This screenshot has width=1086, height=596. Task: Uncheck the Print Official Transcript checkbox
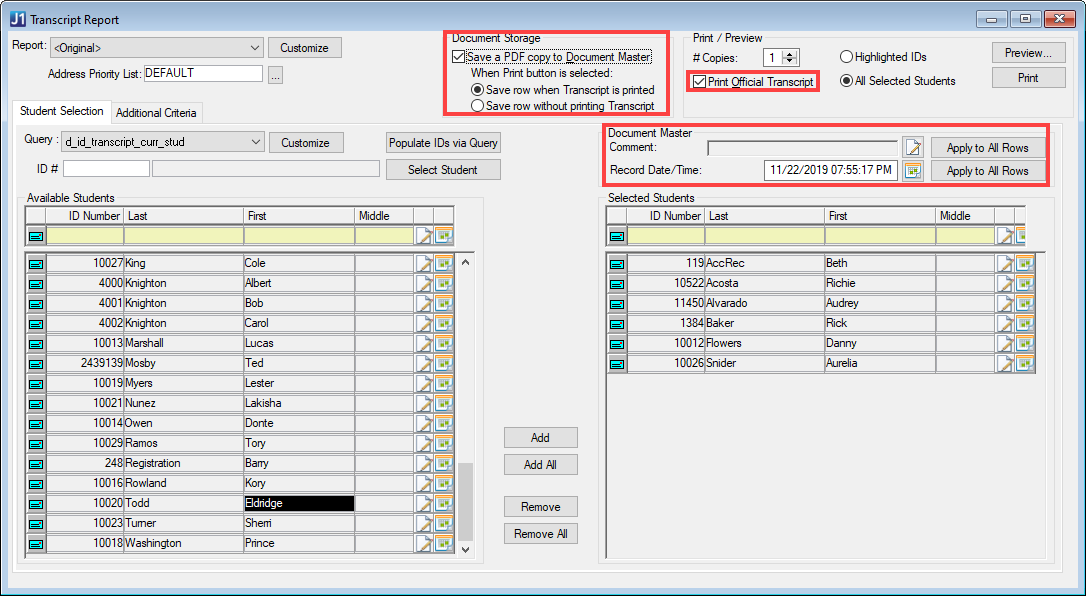(700, 82)
